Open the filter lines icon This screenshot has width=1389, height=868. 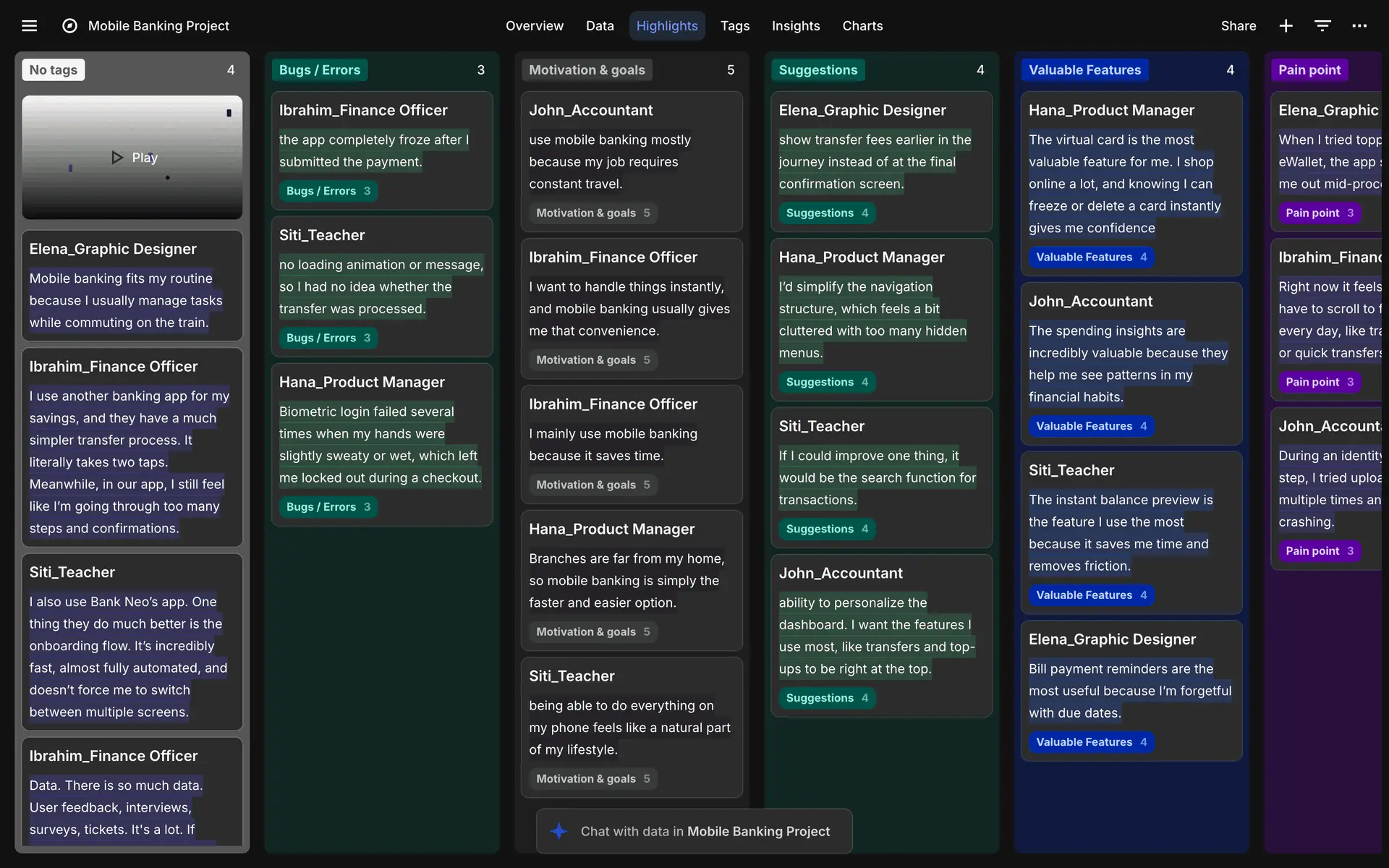(1322, 26)
